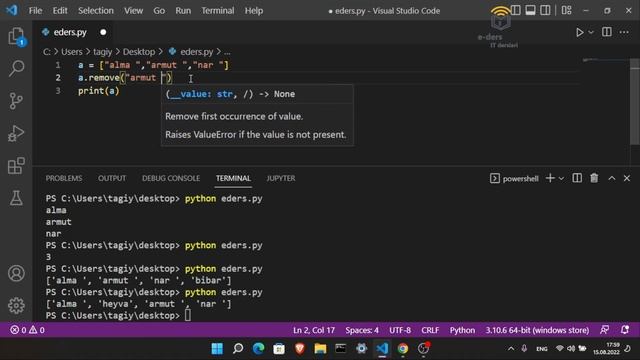This screenshot has width=640, height=360.
Task: Switch to the OUTPUT panel tab
Action: point(112,178)
